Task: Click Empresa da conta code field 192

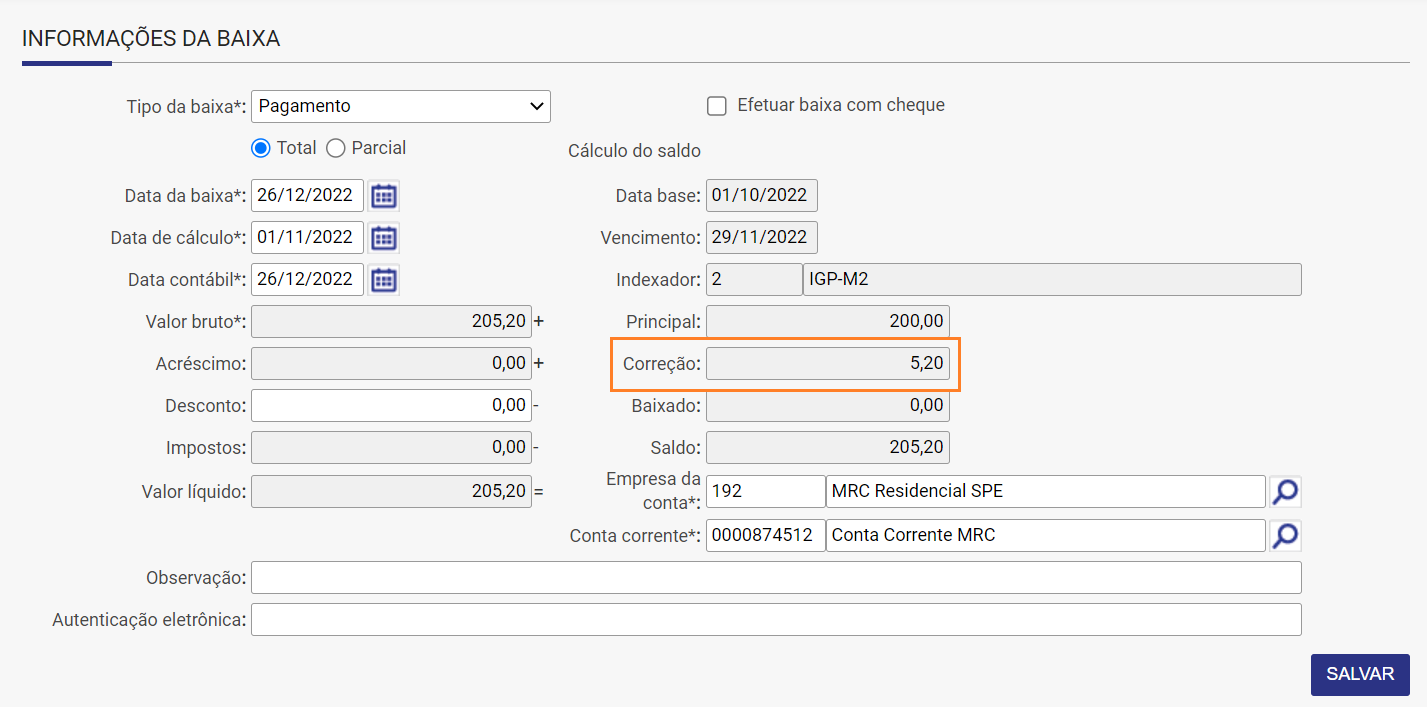Action: (x=765, y=492)
